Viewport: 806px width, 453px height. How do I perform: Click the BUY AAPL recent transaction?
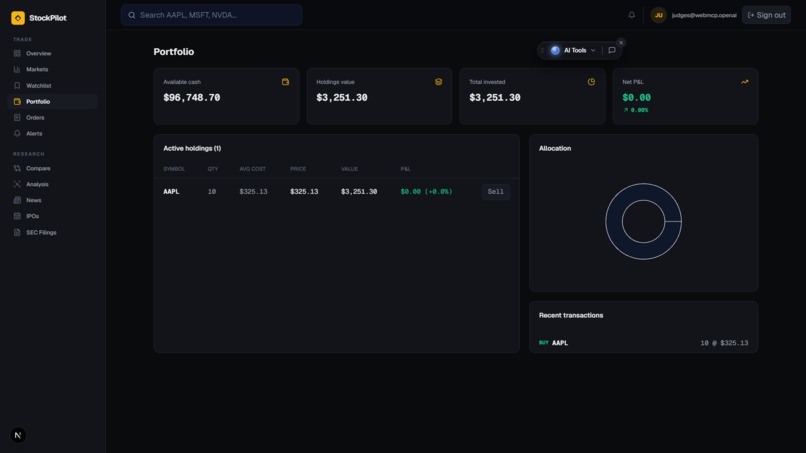coord(643,342)
